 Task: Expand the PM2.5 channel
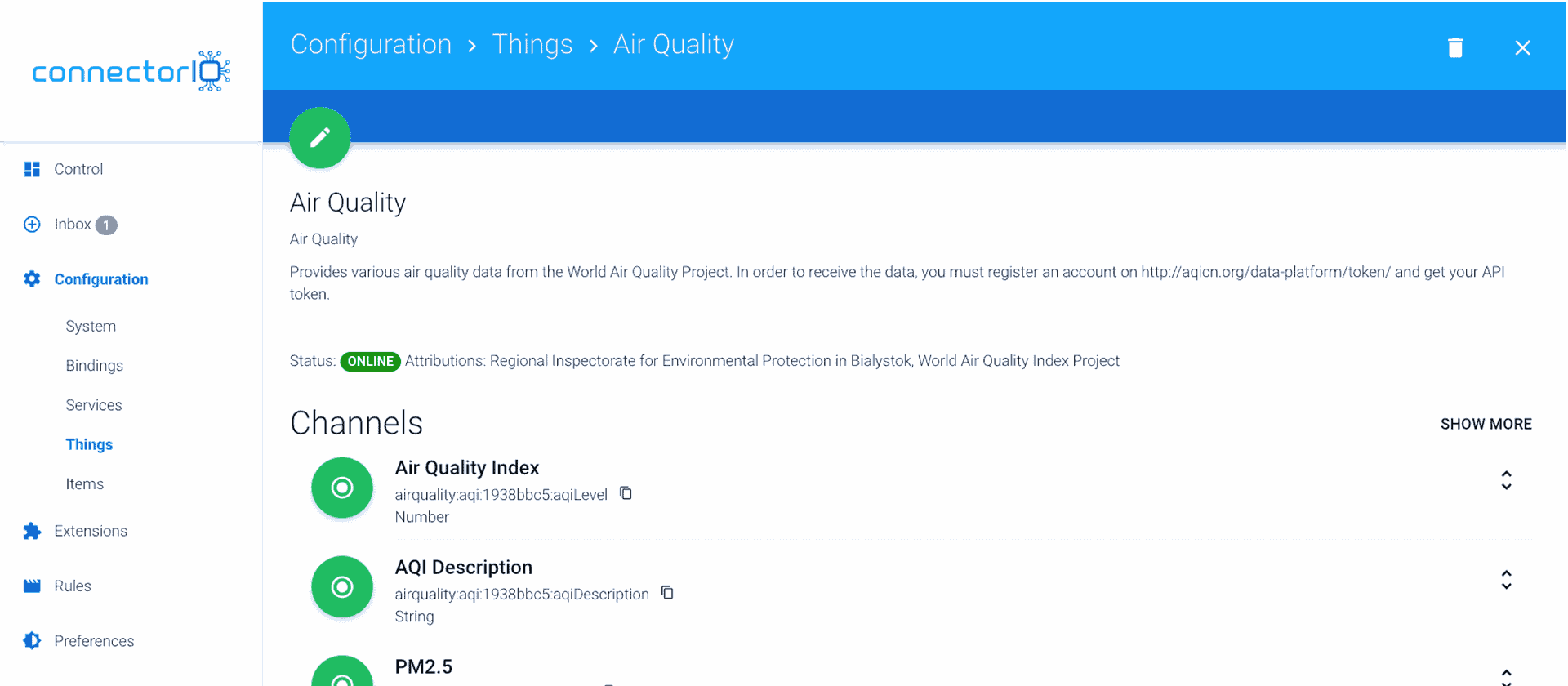(1506, 676)
